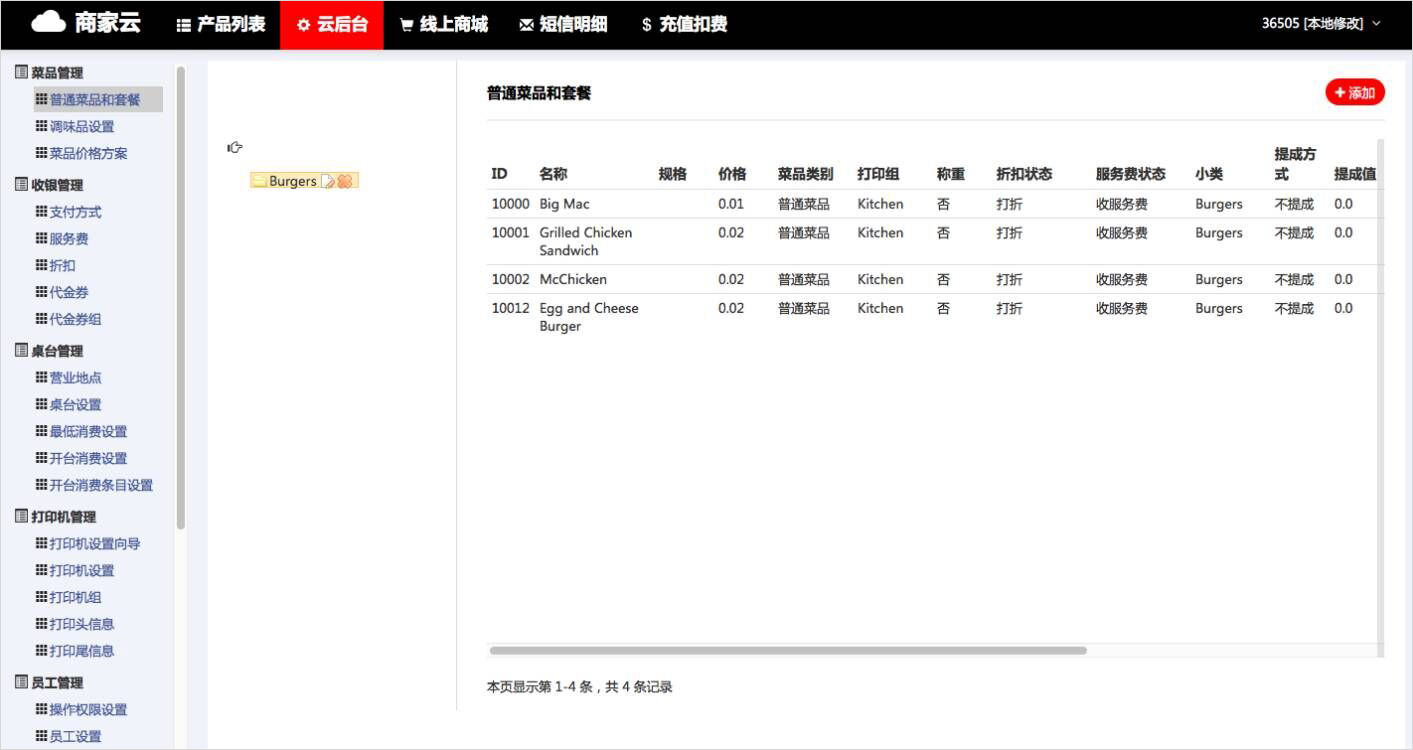Collapse the 桌台管理 sidebar section

pos(49,351)
